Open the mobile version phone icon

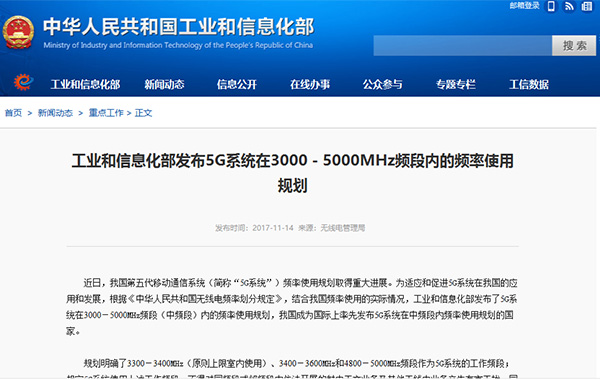pos(551,6)
